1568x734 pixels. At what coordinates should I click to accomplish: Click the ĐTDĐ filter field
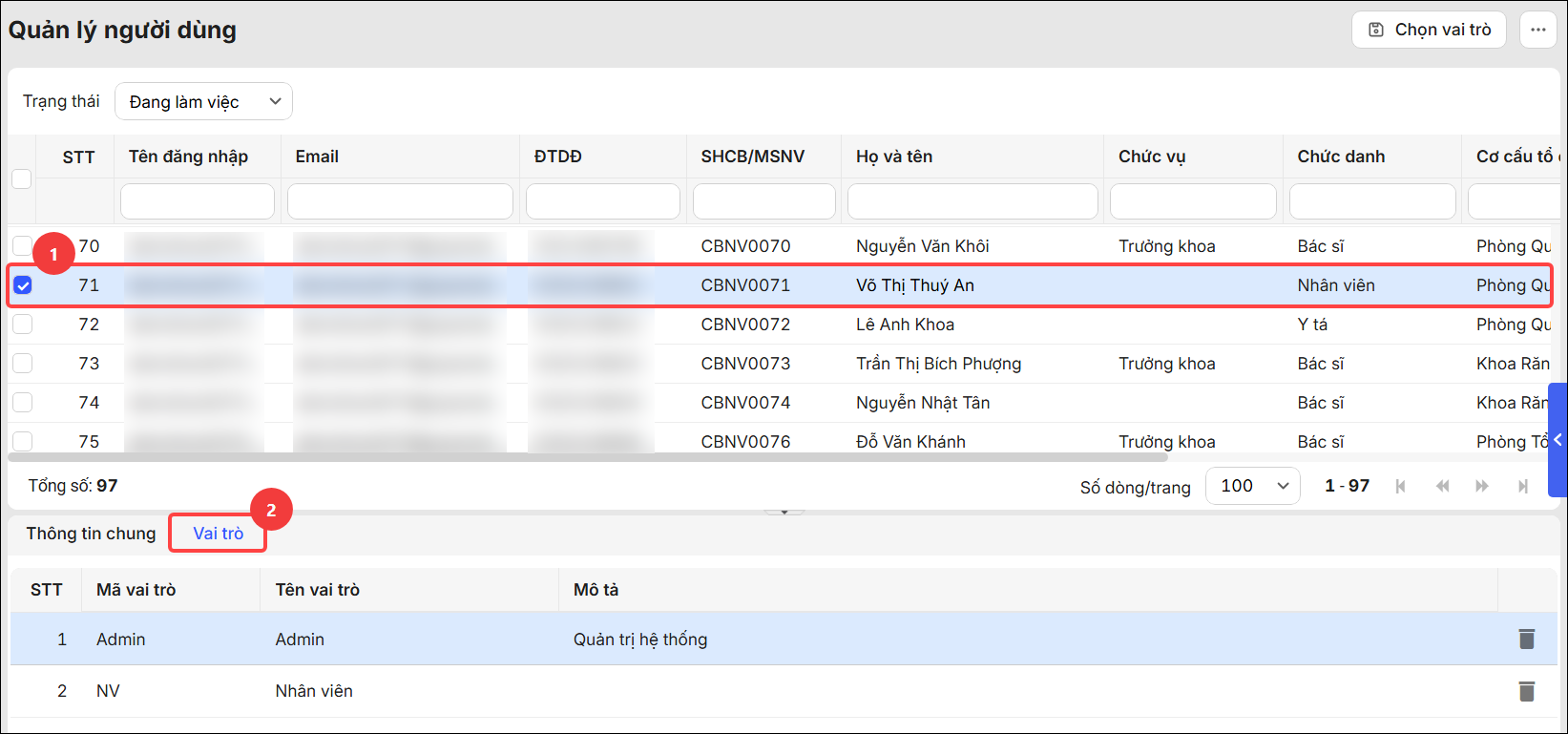pyautogui.click(x=603, y=201)
